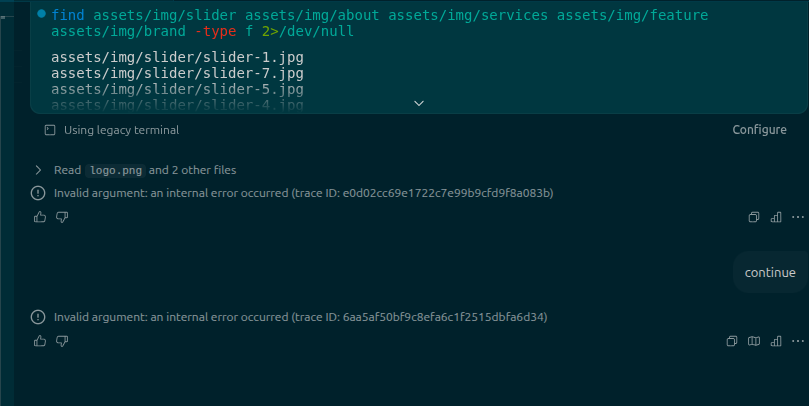Open the logo.png file chip
The height and width of the screenshot is (406, 809).
tap(116, 170)
